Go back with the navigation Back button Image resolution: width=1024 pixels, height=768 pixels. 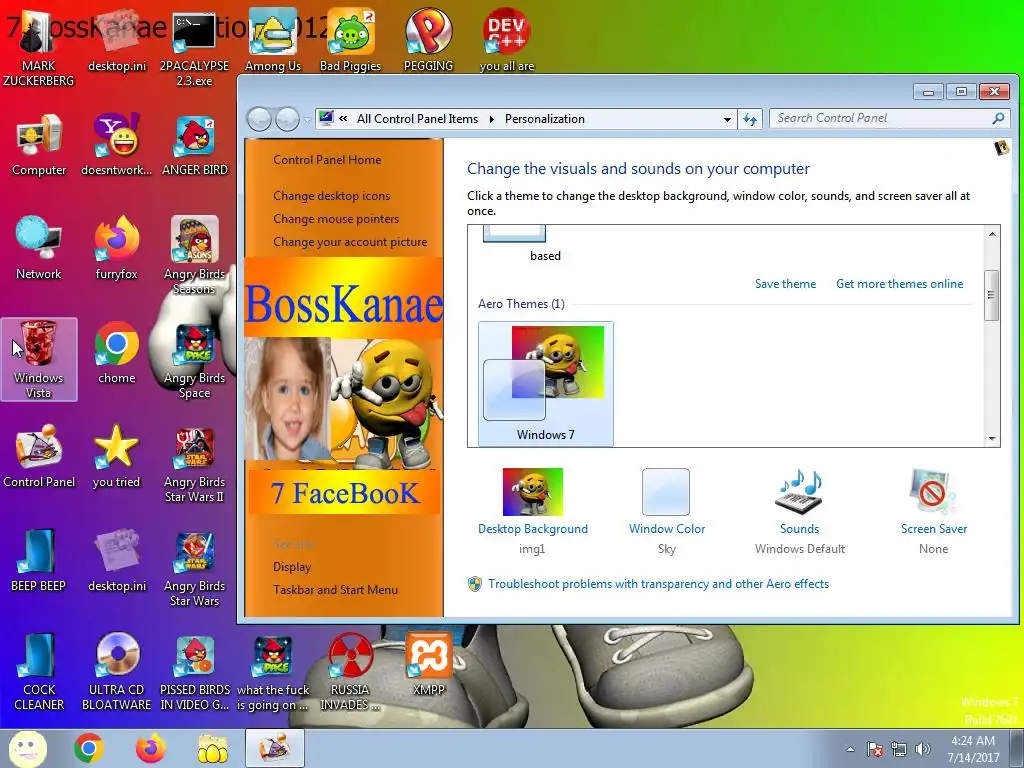259,120
